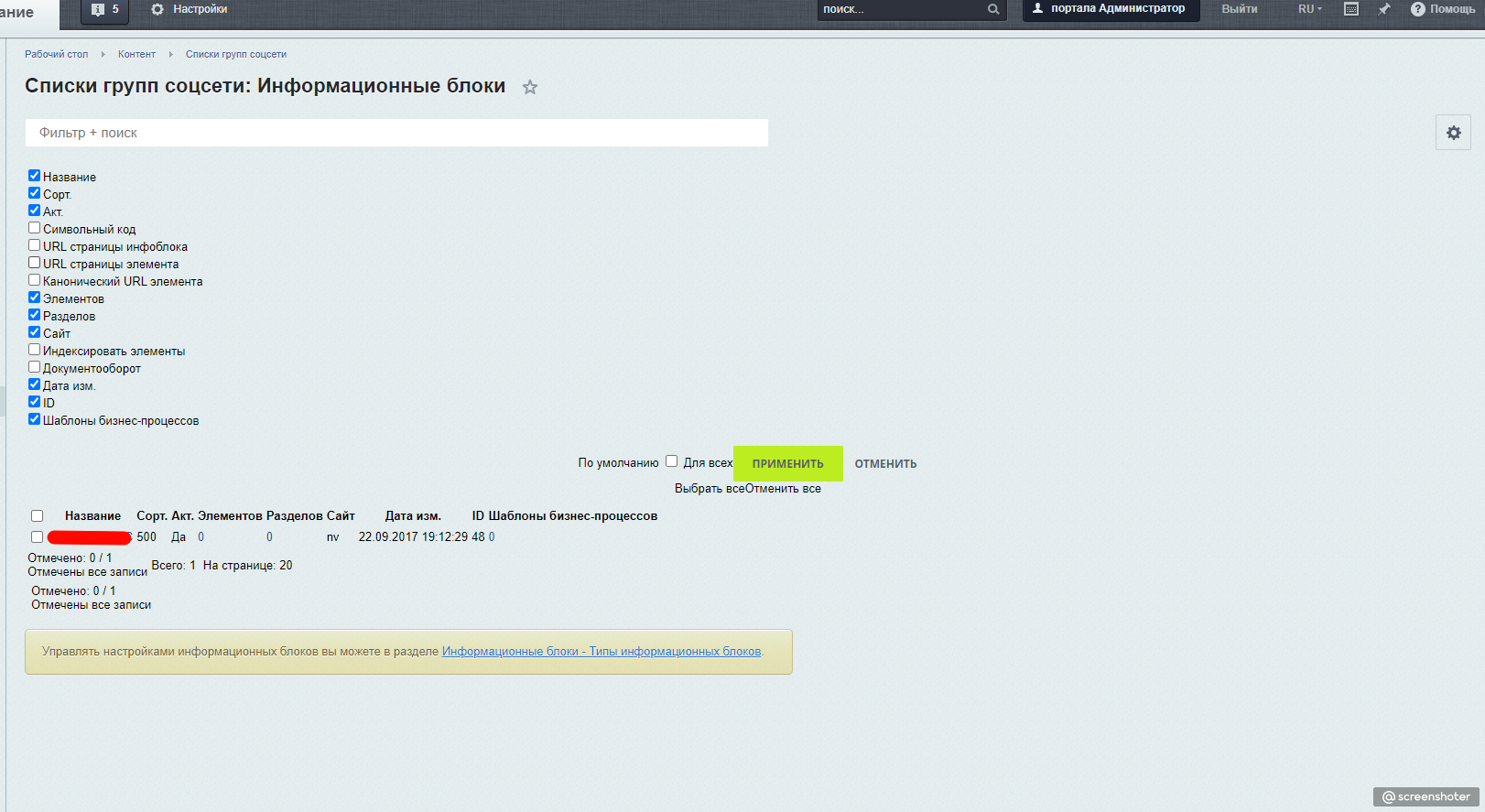Screen dimensions: 1485x812
Task: Click the keyboard icon in top bar
Action: coord(1350,9)
